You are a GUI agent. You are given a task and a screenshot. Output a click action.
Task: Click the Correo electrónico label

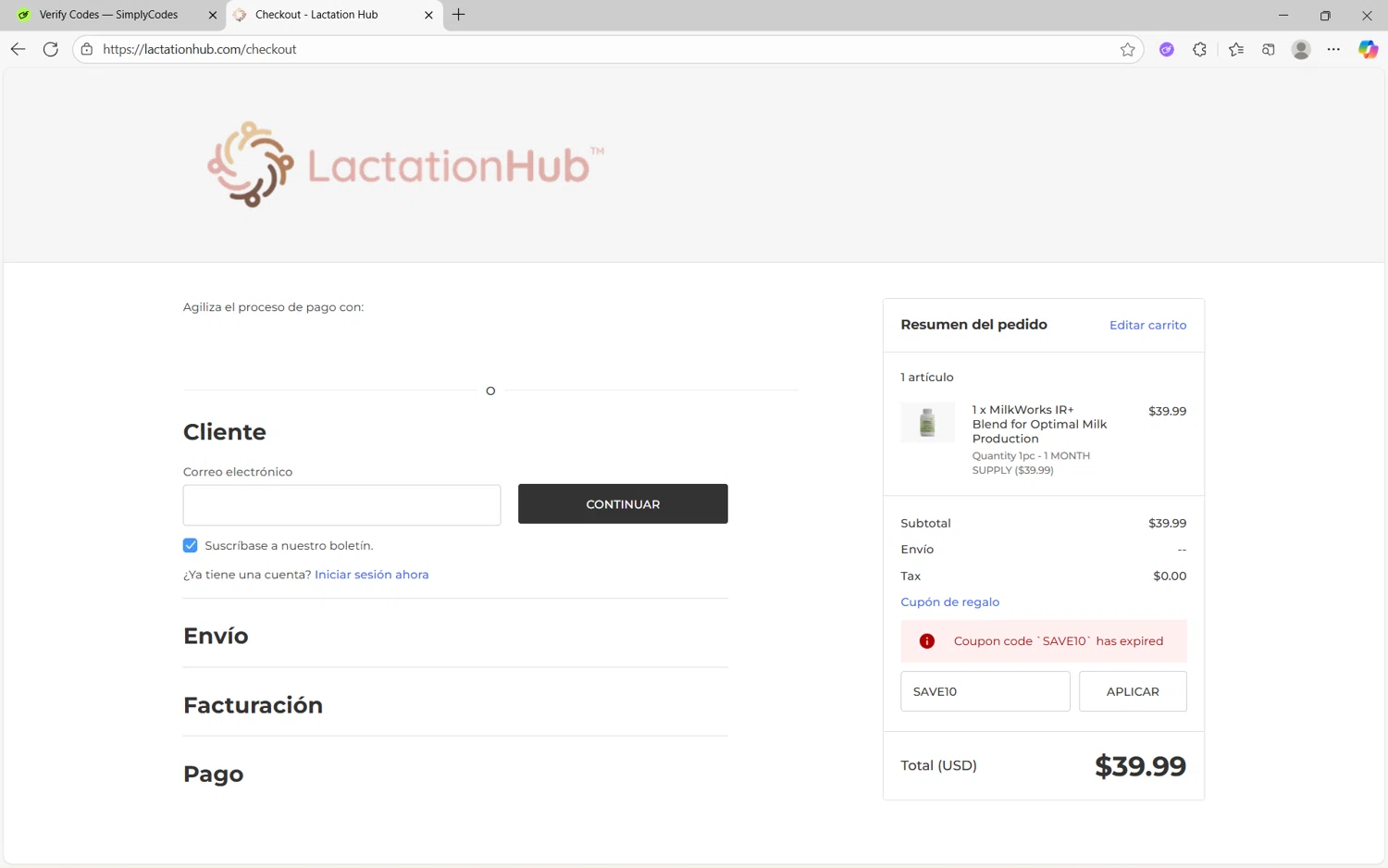(x=238, y=472)
